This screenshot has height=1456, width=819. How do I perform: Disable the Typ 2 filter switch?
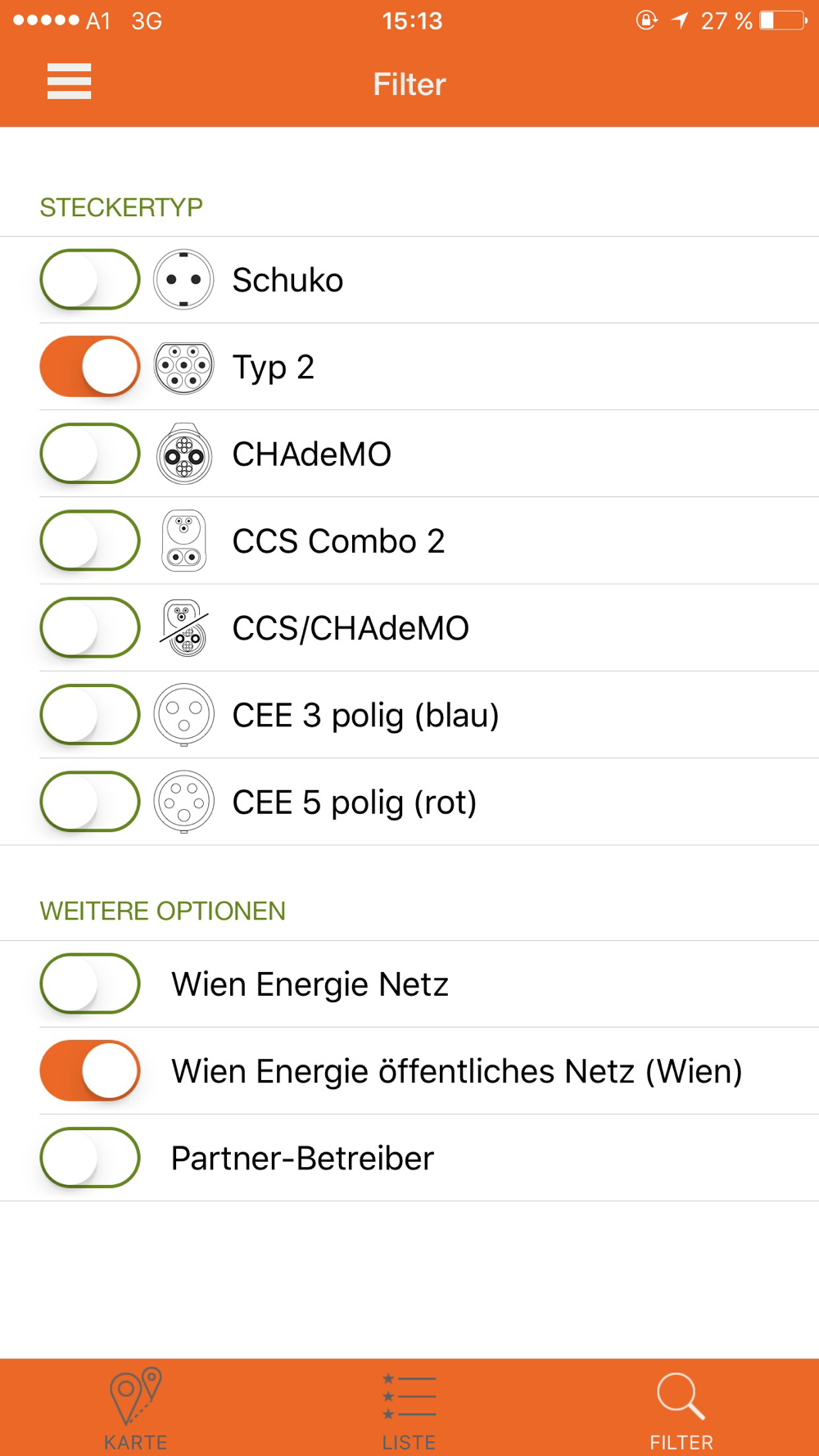90,367
